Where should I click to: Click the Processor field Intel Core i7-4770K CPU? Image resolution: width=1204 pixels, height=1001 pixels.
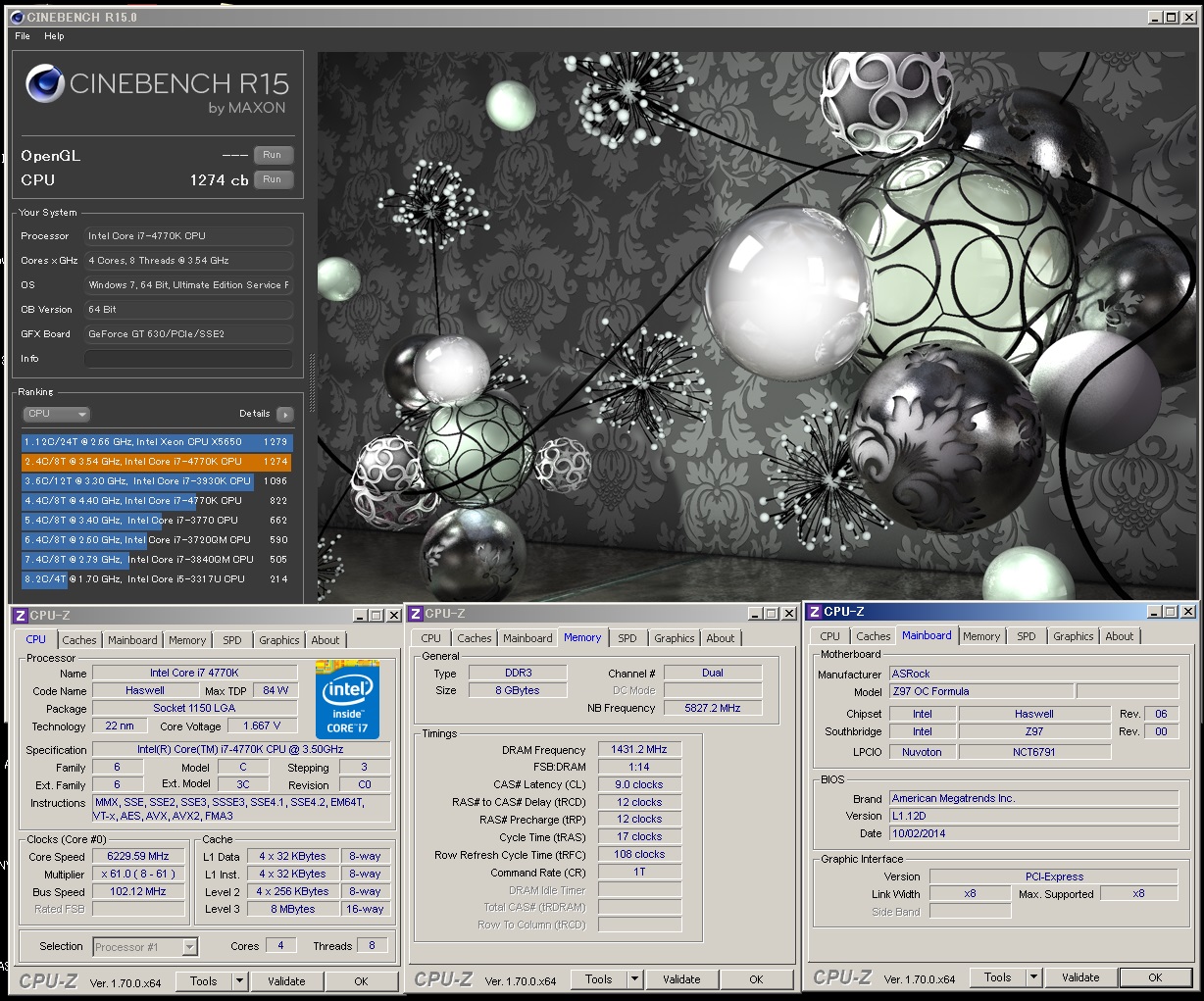point(188,236)
